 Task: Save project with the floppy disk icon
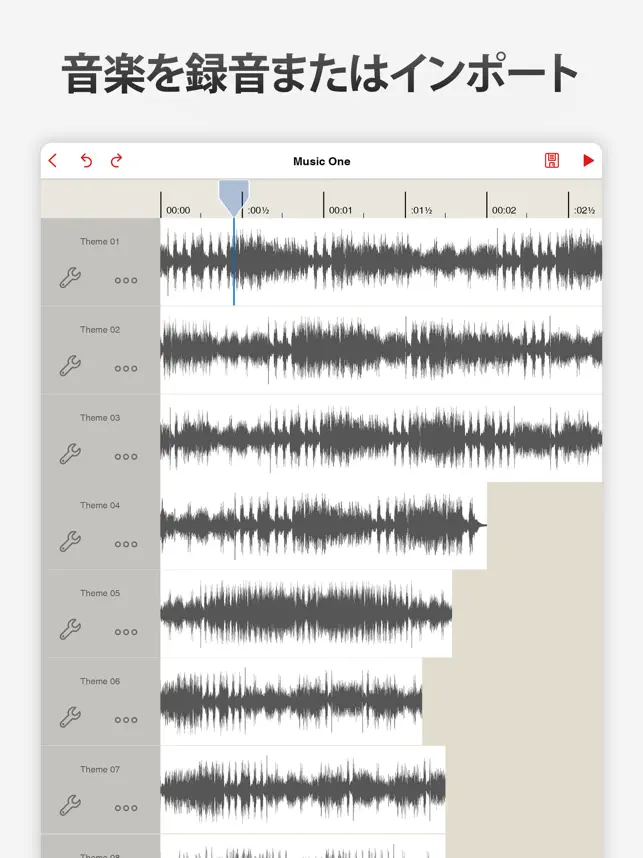click(x=552, y=160)
